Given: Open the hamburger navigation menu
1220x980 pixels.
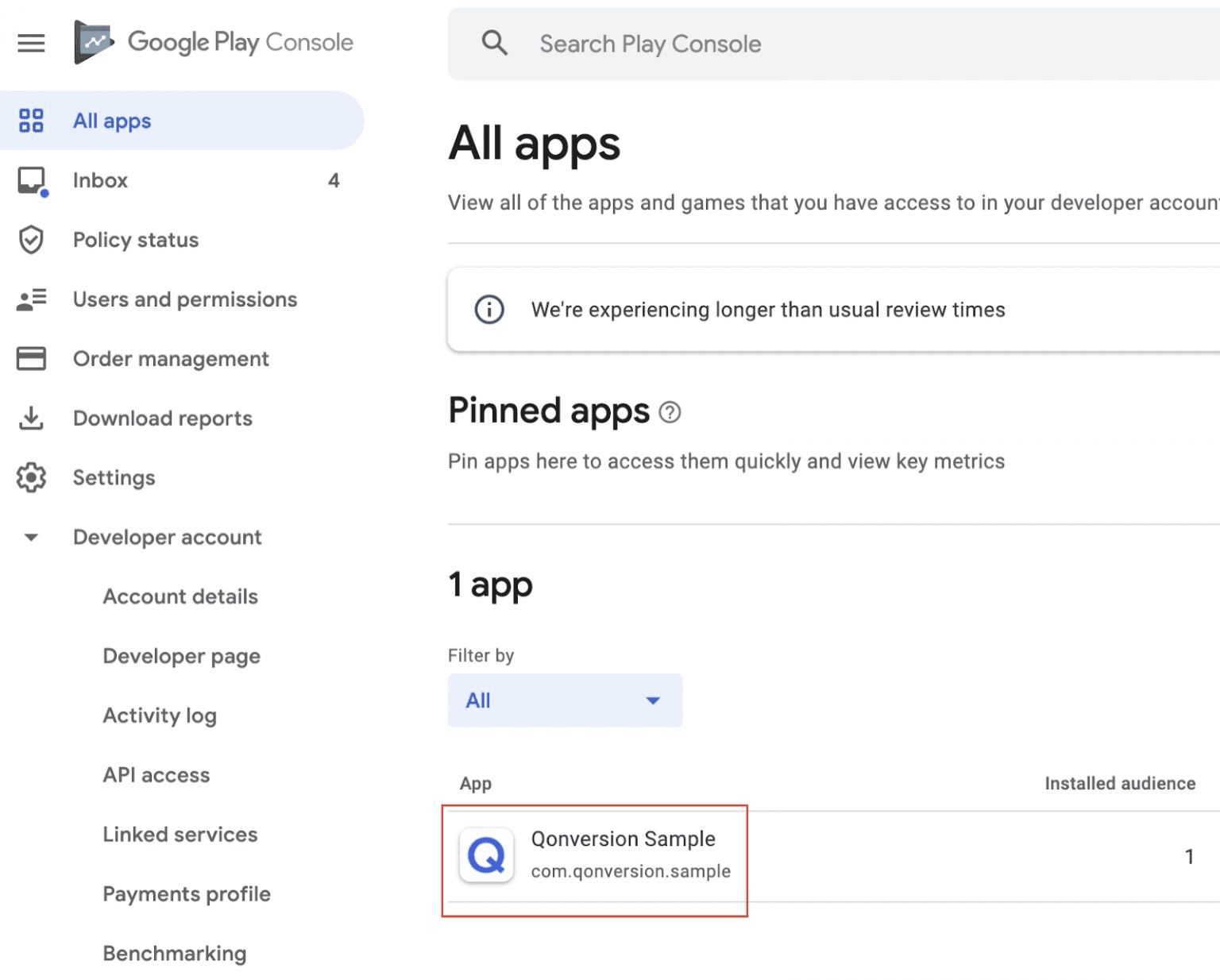Looking at the screenshot, I should coord(31,43).
